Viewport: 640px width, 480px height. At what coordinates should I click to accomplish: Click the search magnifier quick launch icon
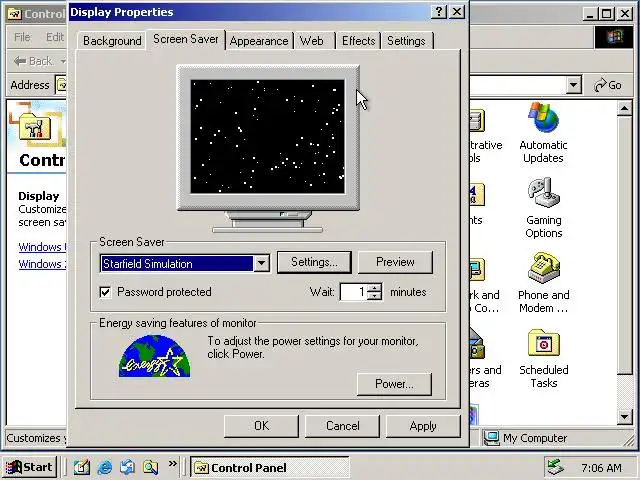tap(150, 467)
